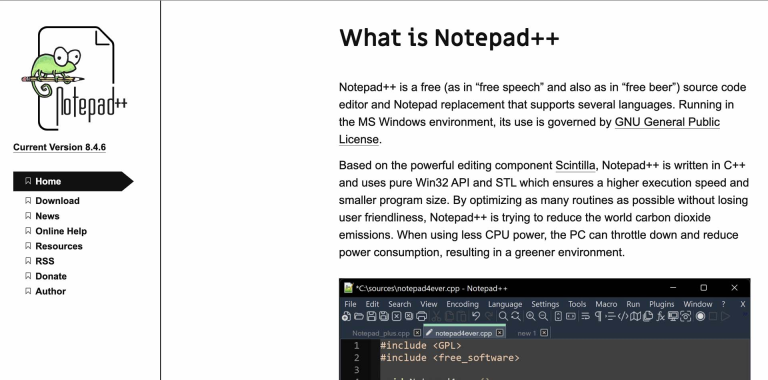This screenshot has width=768, height=380.
Task: Toggle the Indent guide toolbar icon
Action: (x=610, y=316)
